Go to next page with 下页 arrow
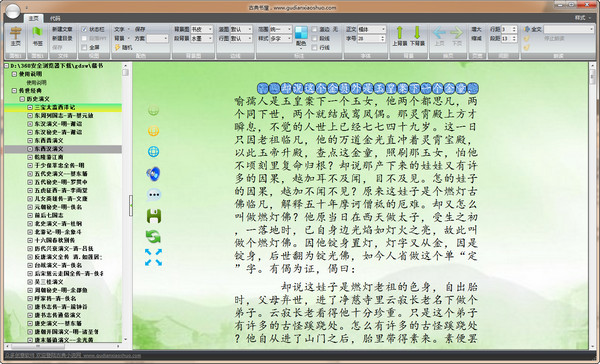Image resolution: width=600 pixels, height=364 pixels. coord(457,36)
